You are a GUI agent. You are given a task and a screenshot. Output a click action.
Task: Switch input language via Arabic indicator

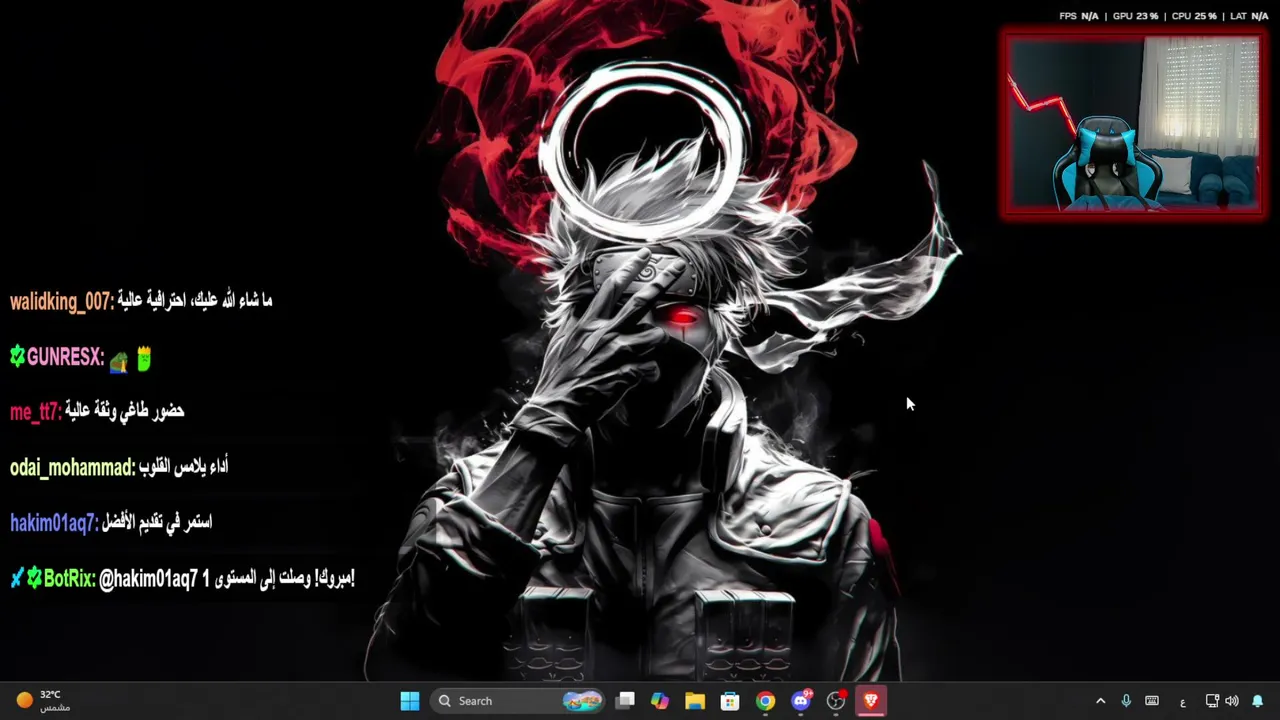tap(1183, 702)
